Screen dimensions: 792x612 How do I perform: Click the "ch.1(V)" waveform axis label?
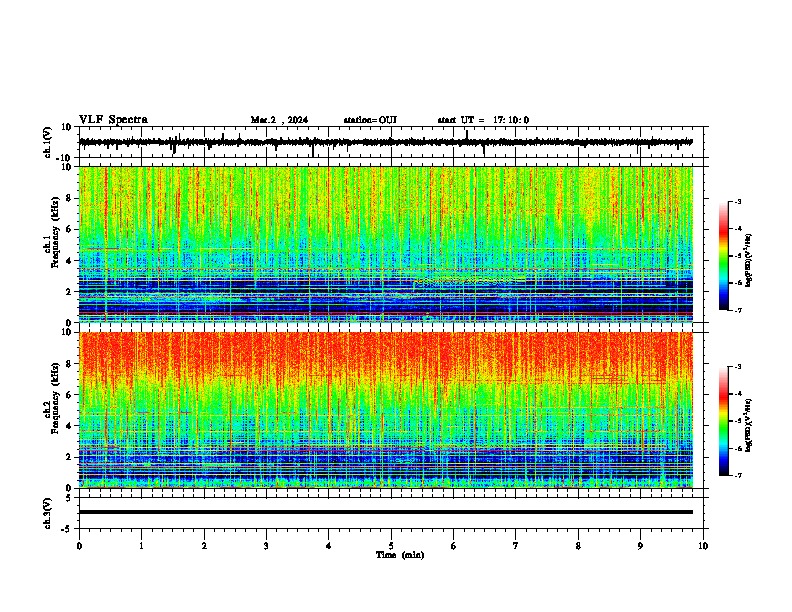click(x=48, y=142)
